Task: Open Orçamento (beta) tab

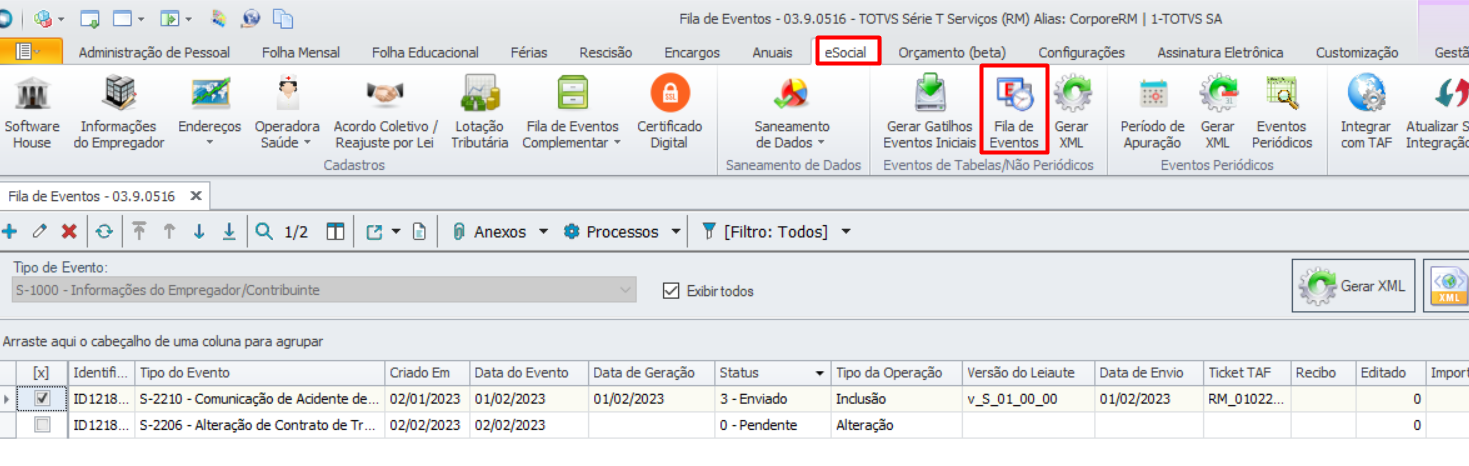Action: click(952, 52)
